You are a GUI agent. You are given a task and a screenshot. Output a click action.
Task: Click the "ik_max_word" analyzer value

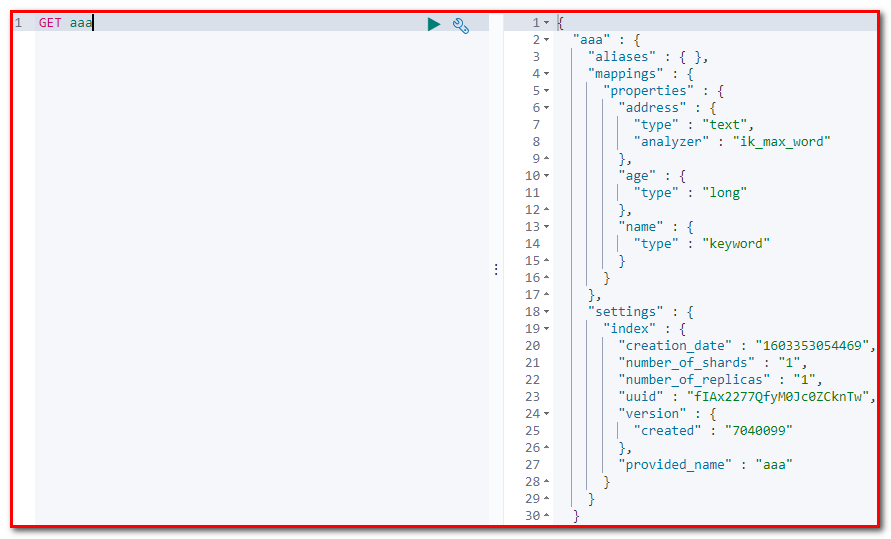781,142
